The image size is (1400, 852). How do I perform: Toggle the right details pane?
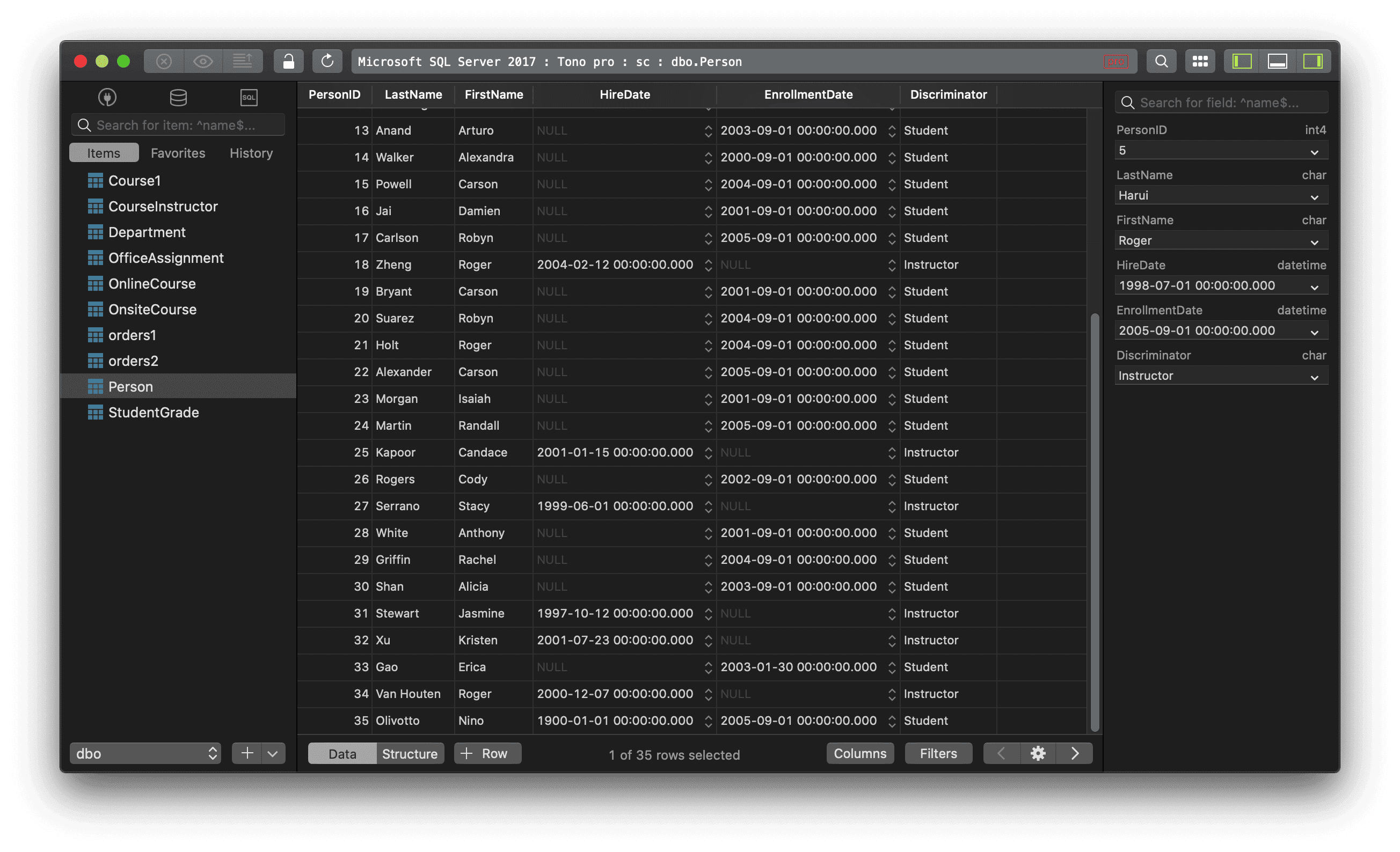[x=1313, y=61]
